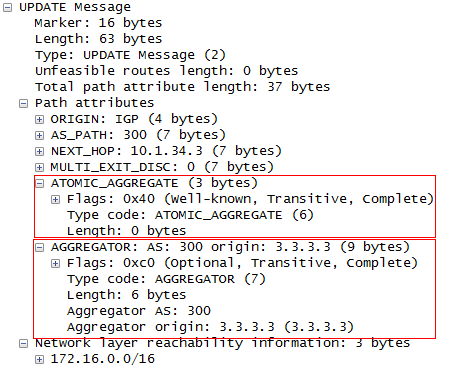Select Type: UPDATE Message (2) line

point(130,55)
